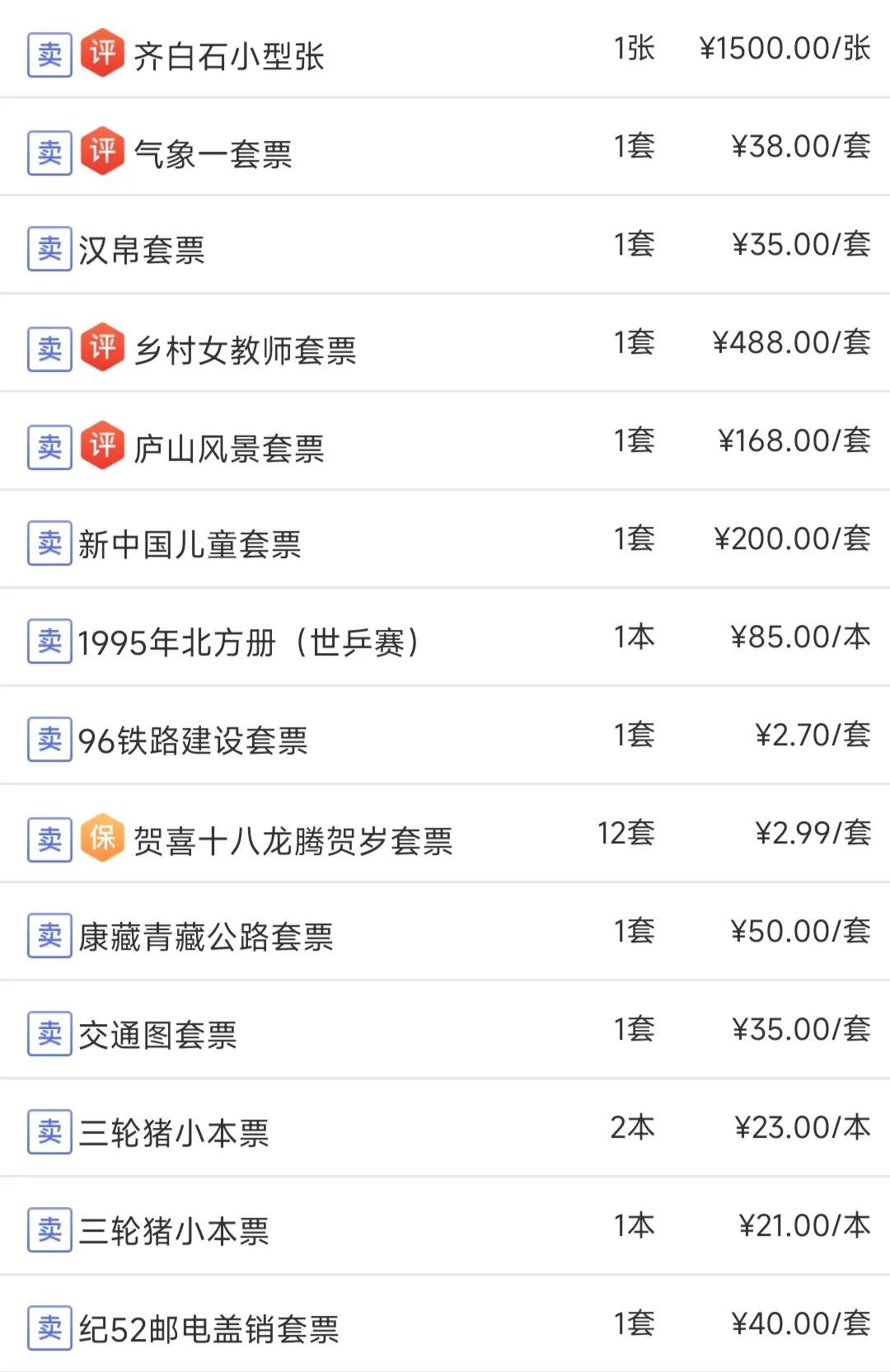Open the 庐山风景套票 listing
This screenshot has width=890, height=1372.
[228, 449]
